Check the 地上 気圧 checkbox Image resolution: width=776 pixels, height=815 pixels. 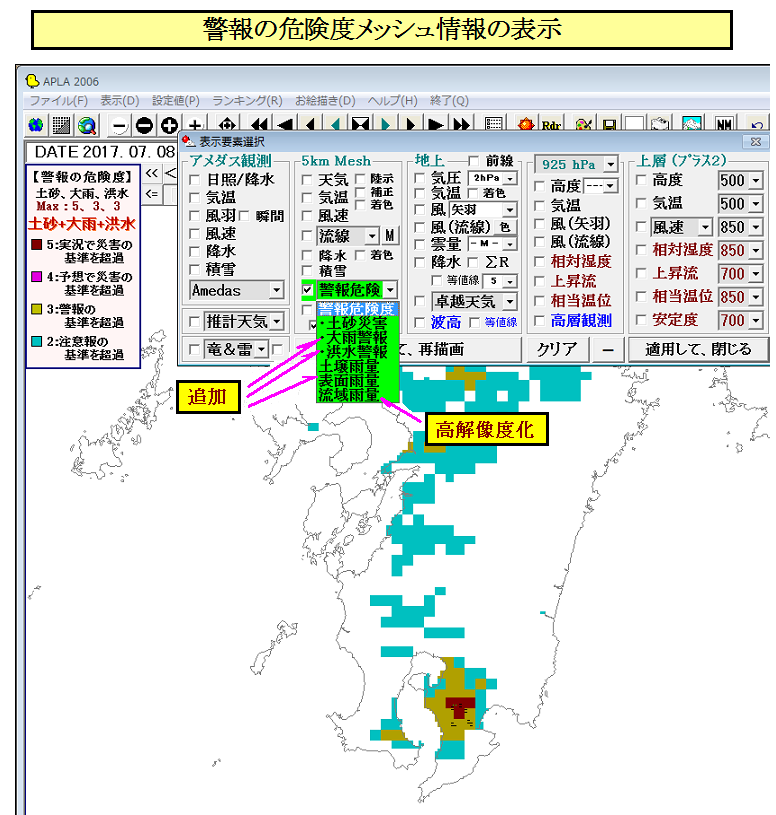point(419,178)
